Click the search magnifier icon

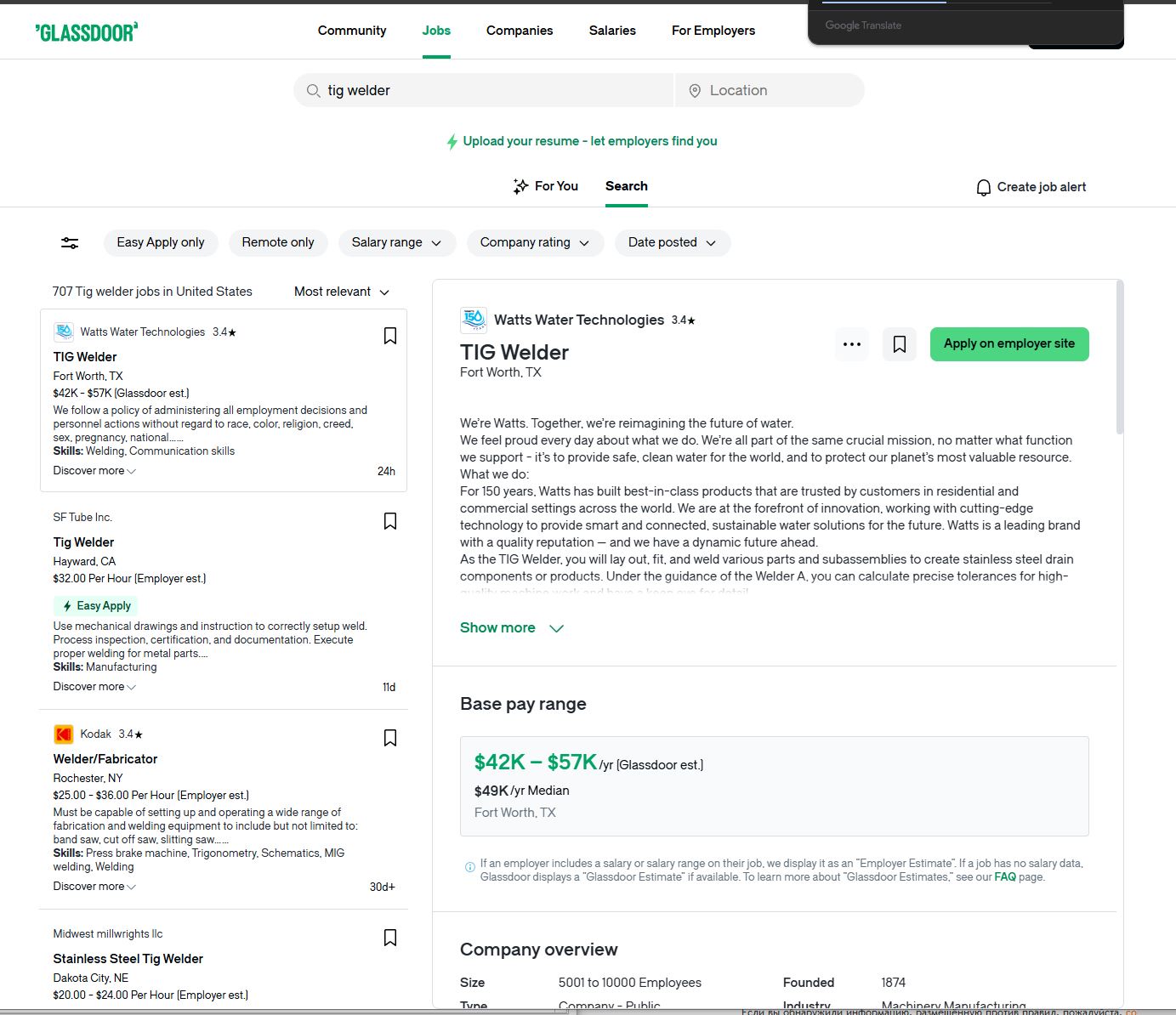pyautogui.click(x=313, y=91)
